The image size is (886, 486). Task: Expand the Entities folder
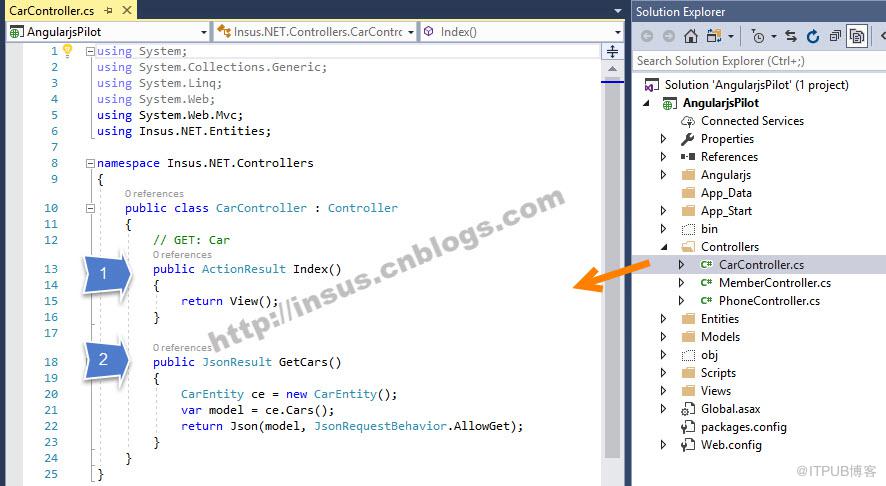click(x=663, y=319)
